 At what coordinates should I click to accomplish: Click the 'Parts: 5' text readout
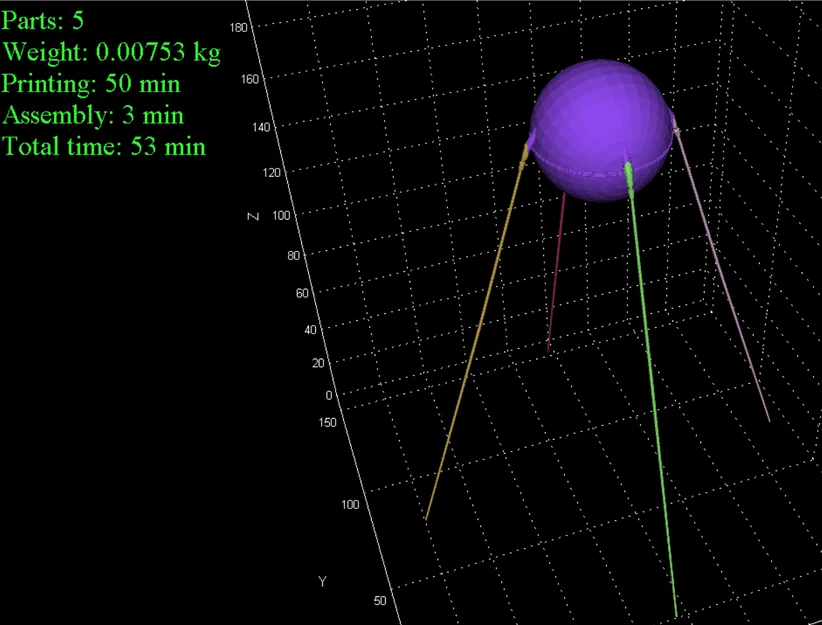[42, 20]
